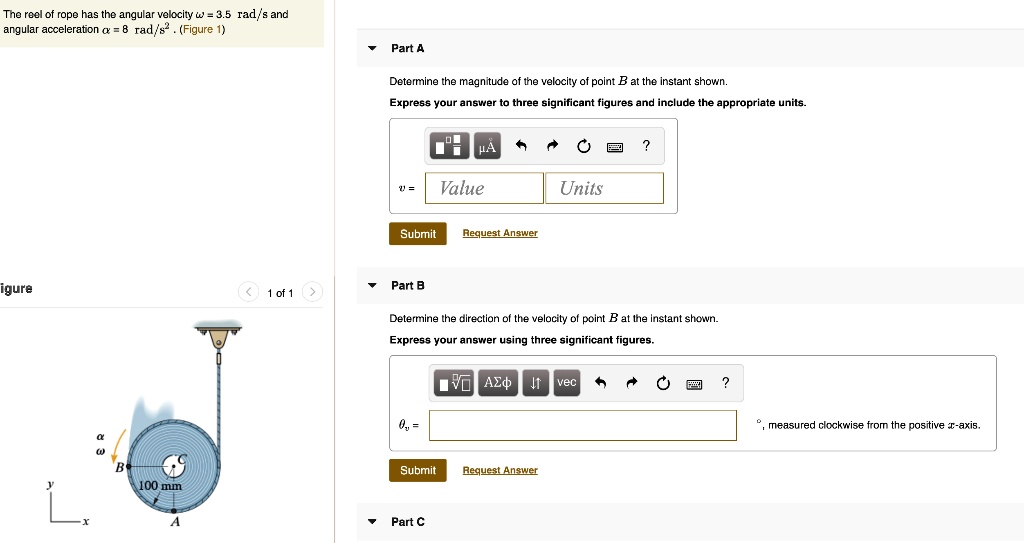Click the µÅ units symbol button in Part A

click(x=487, y=147)
